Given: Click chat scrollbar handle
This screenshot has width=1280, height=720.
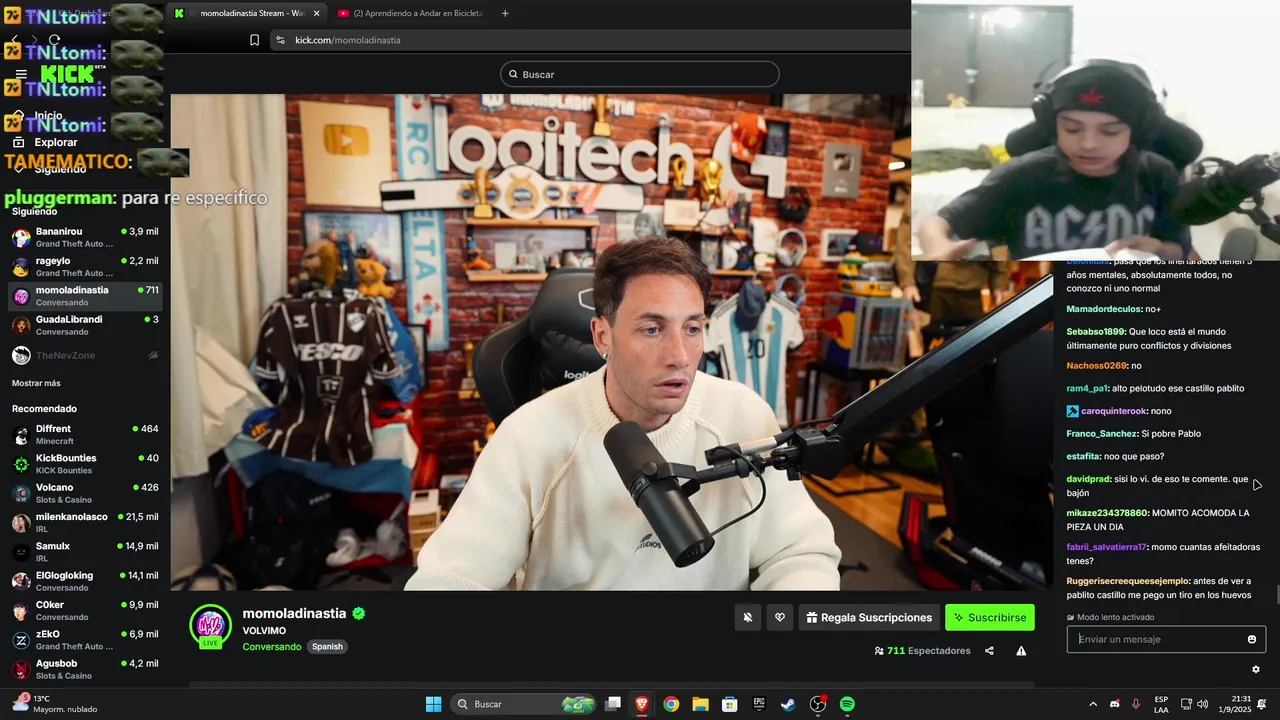Looking at the screenshot, I should (x=1277, y=593).
